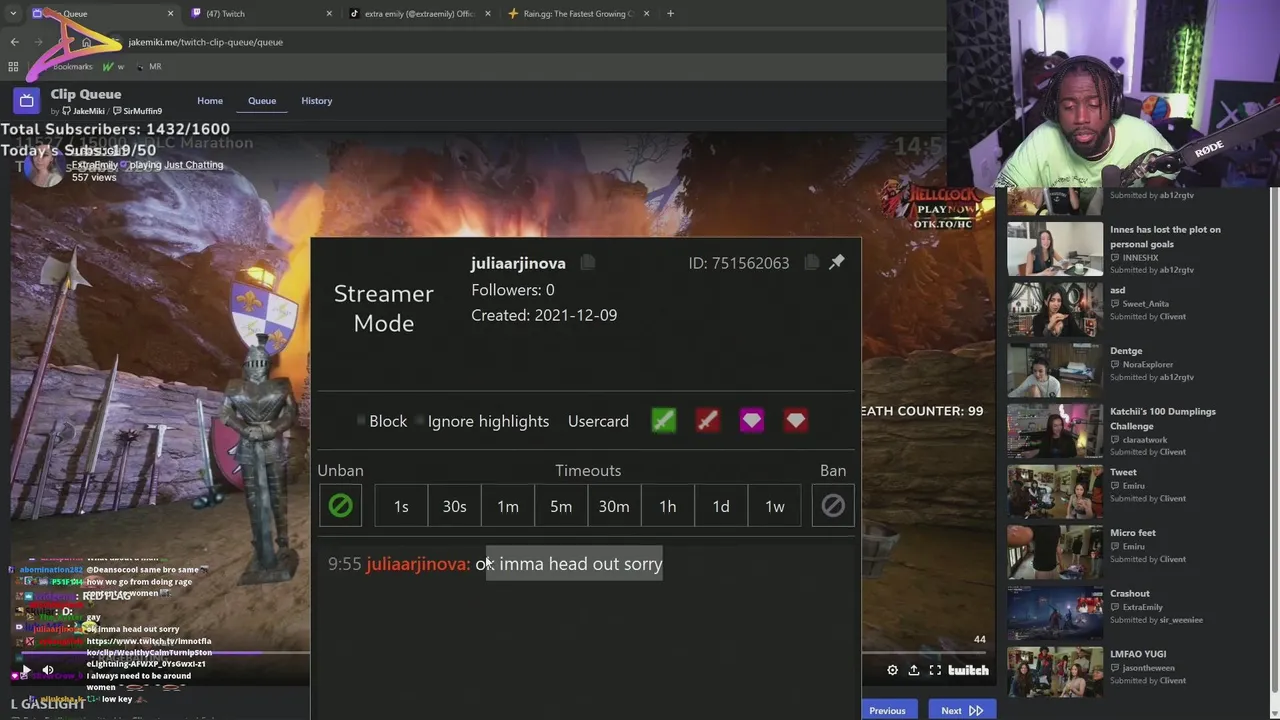
Task: Click the juliaarjinova username heading
Action: 518,263
